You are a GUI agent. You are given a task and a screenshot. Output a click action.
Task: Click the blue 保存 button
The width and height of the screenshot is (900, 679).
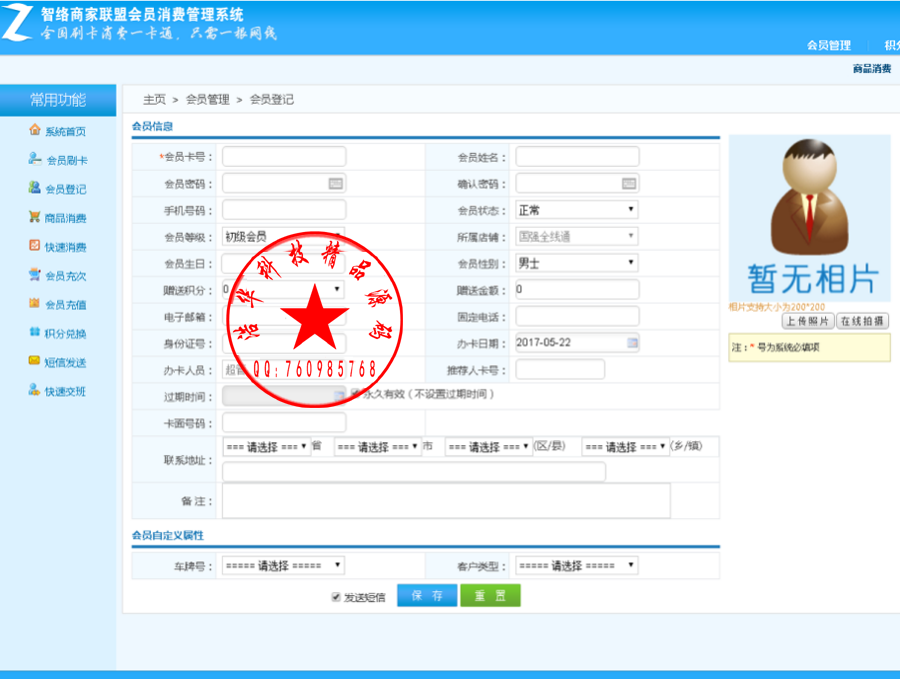(x=427, y=595)
